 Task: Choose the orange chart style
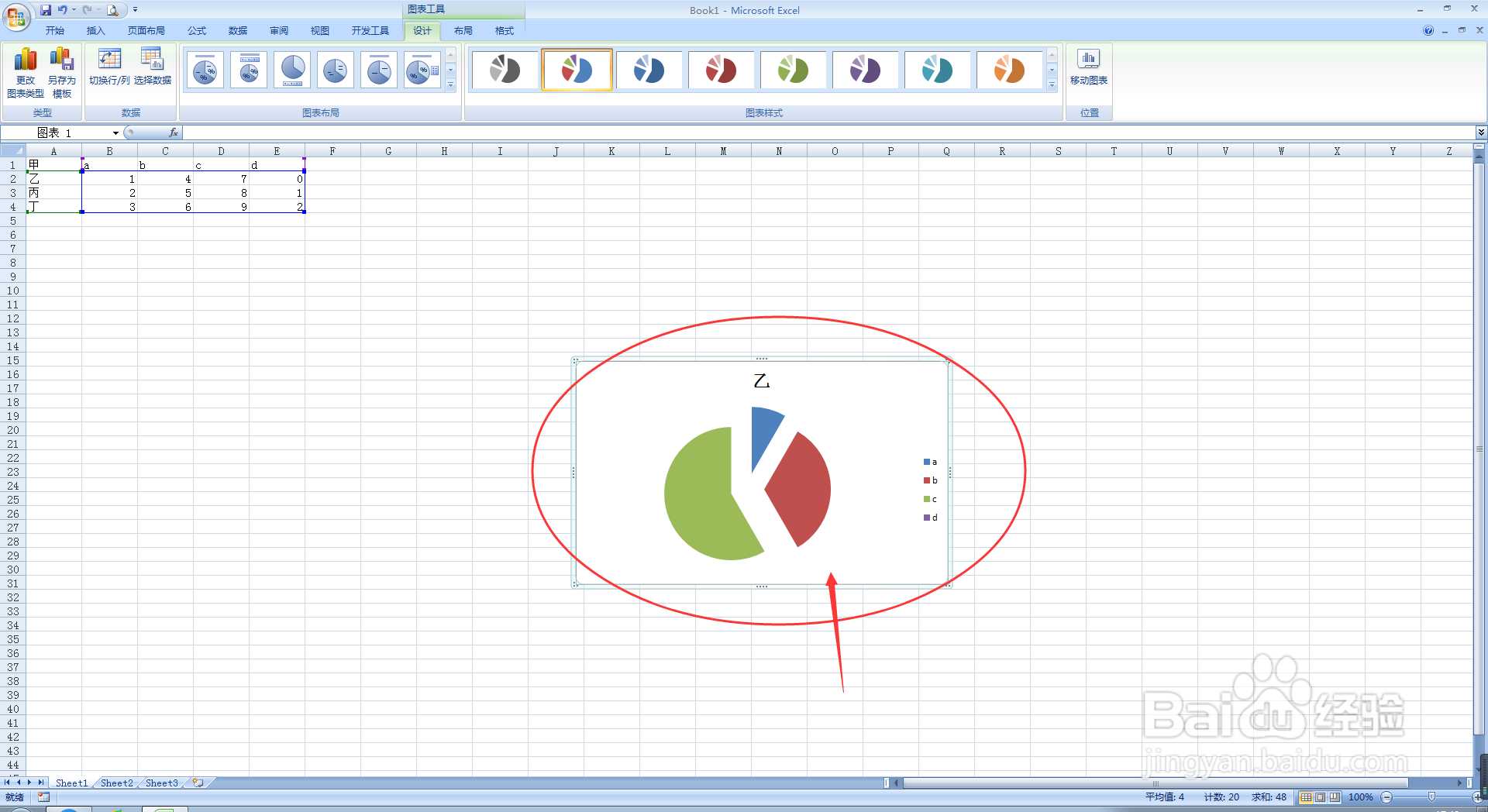[1010, 70]
